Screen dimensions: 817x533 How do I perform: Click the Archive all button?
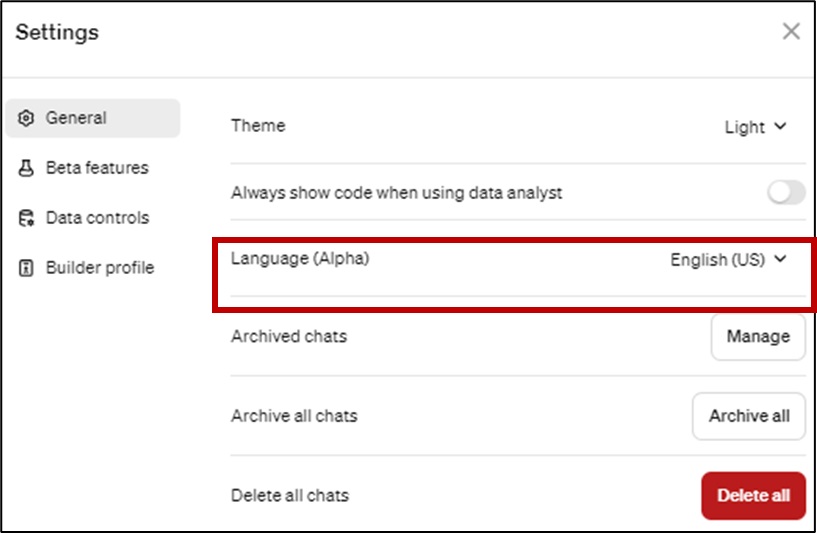tap(749, 416)
